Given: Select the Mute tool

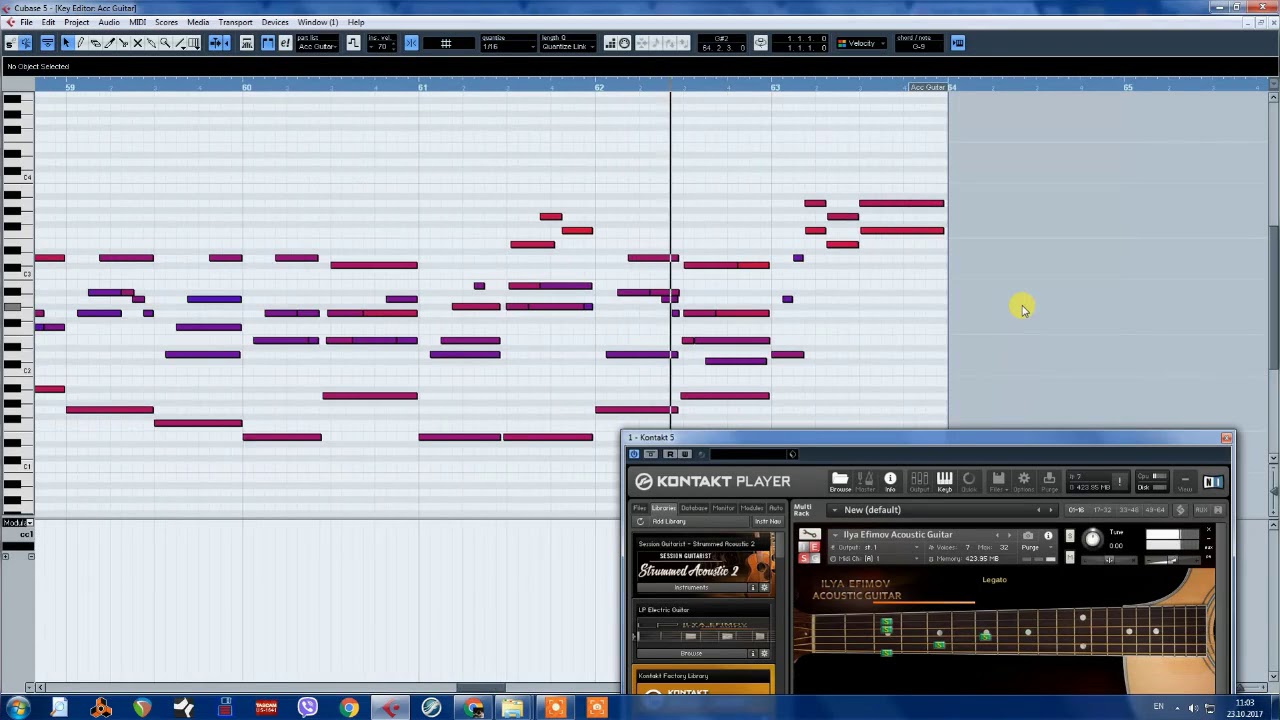Looking at the screenshot, I should 138,43.
